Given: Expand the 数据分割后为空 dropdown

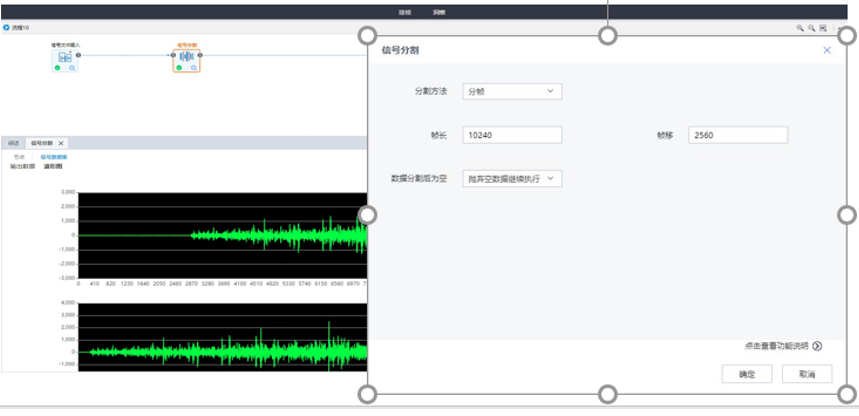Looking at the screenshot, I should [x=512, y=179].
